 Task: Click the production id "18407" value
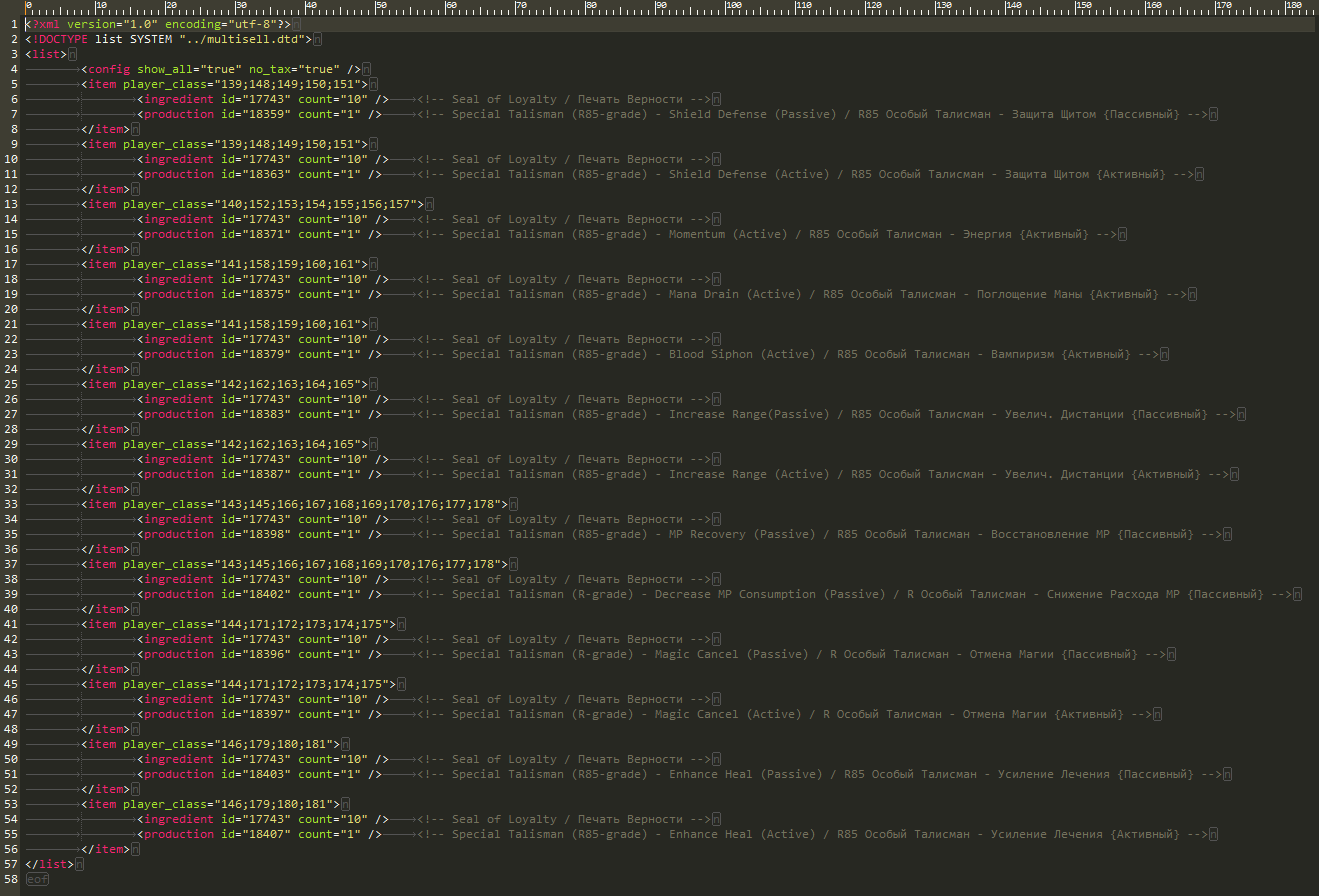click(266, 834)
